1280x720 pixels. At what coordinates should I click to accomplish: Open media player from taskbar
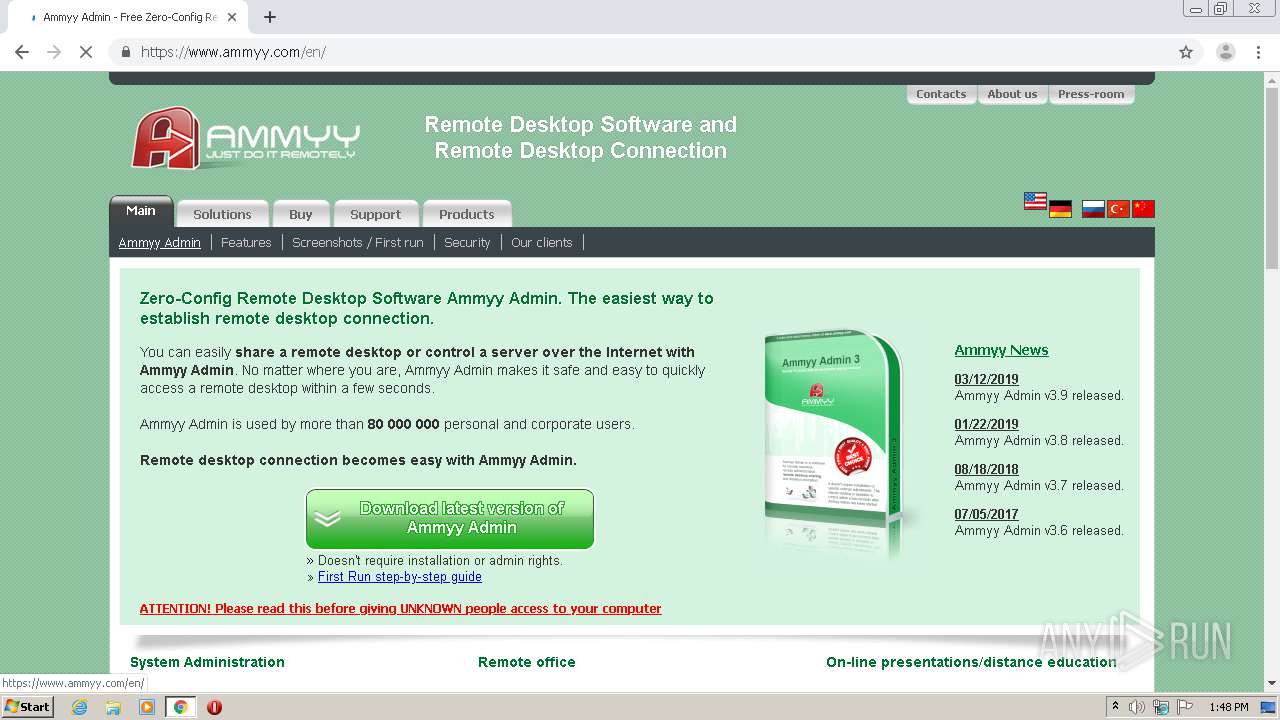pos(147,707)
